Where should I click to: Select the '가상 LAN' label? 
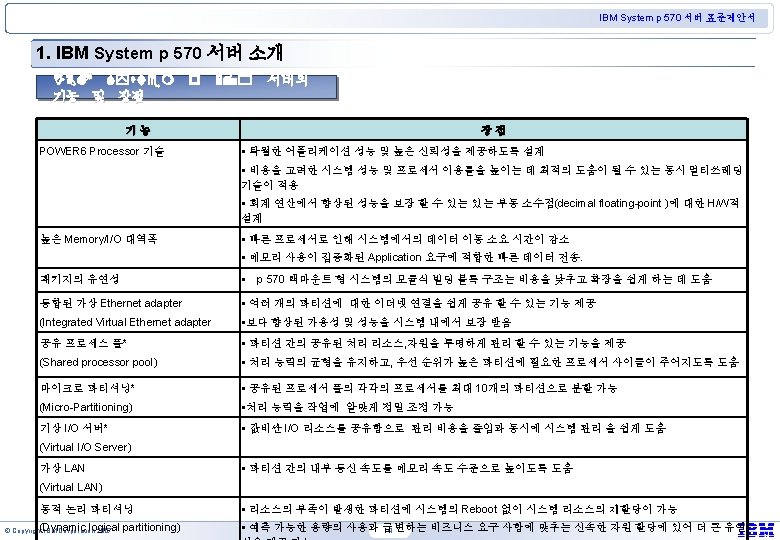click(62, 468)
